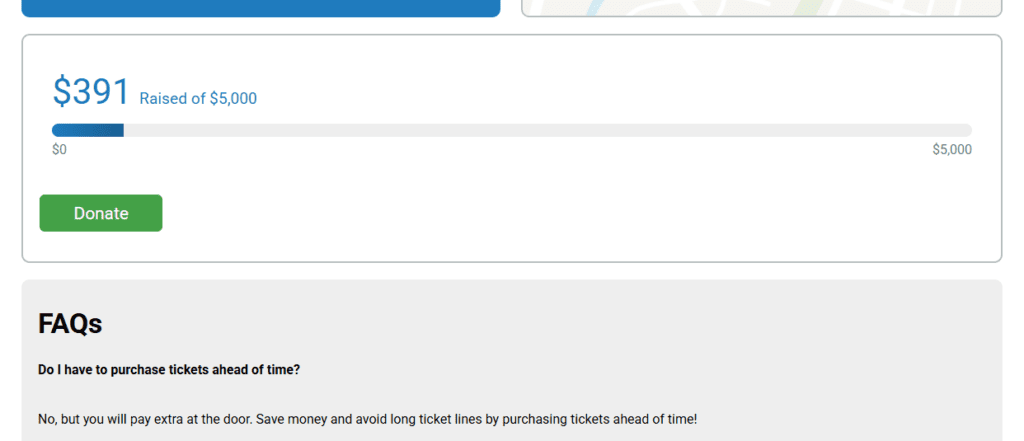Select the question about purchasing tickets ahead
The width and height of the screenshot is (1024, 441).
[x=169, y=370]
